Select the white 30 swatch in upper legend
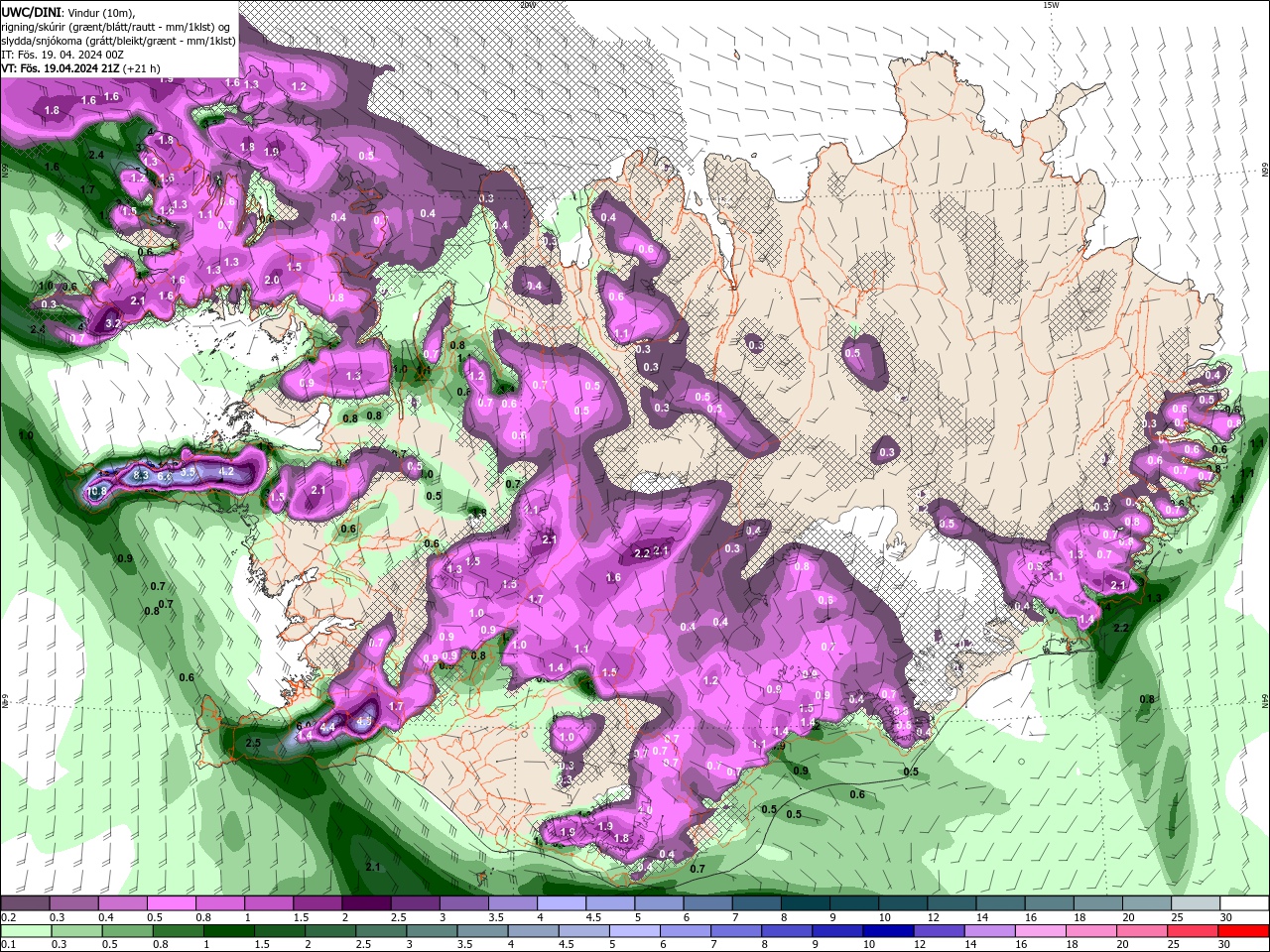This screenshot has height=952, width=1270. pos(1243,903)
